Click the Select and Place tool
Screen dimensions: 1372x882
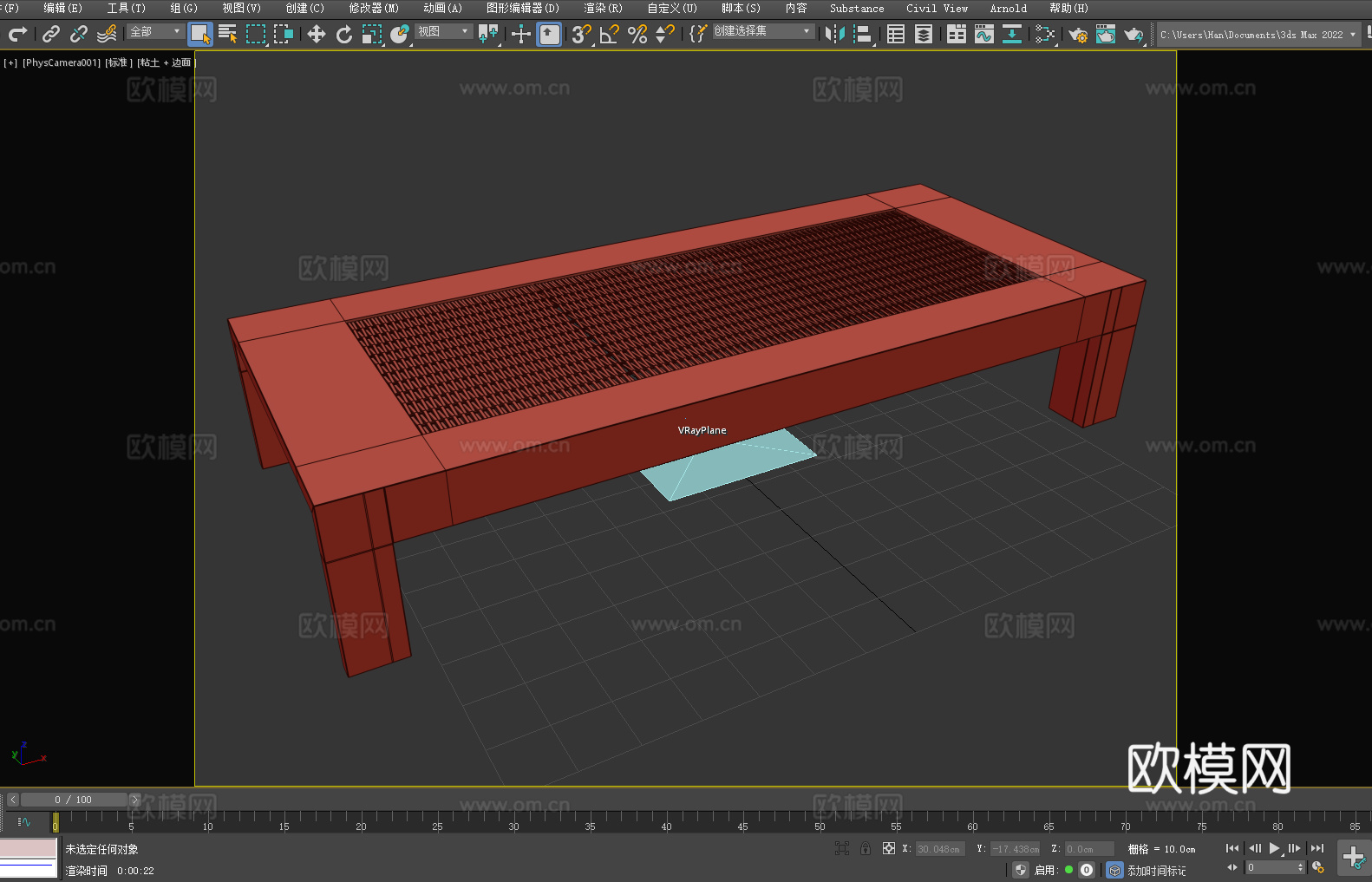coord(400,34)
